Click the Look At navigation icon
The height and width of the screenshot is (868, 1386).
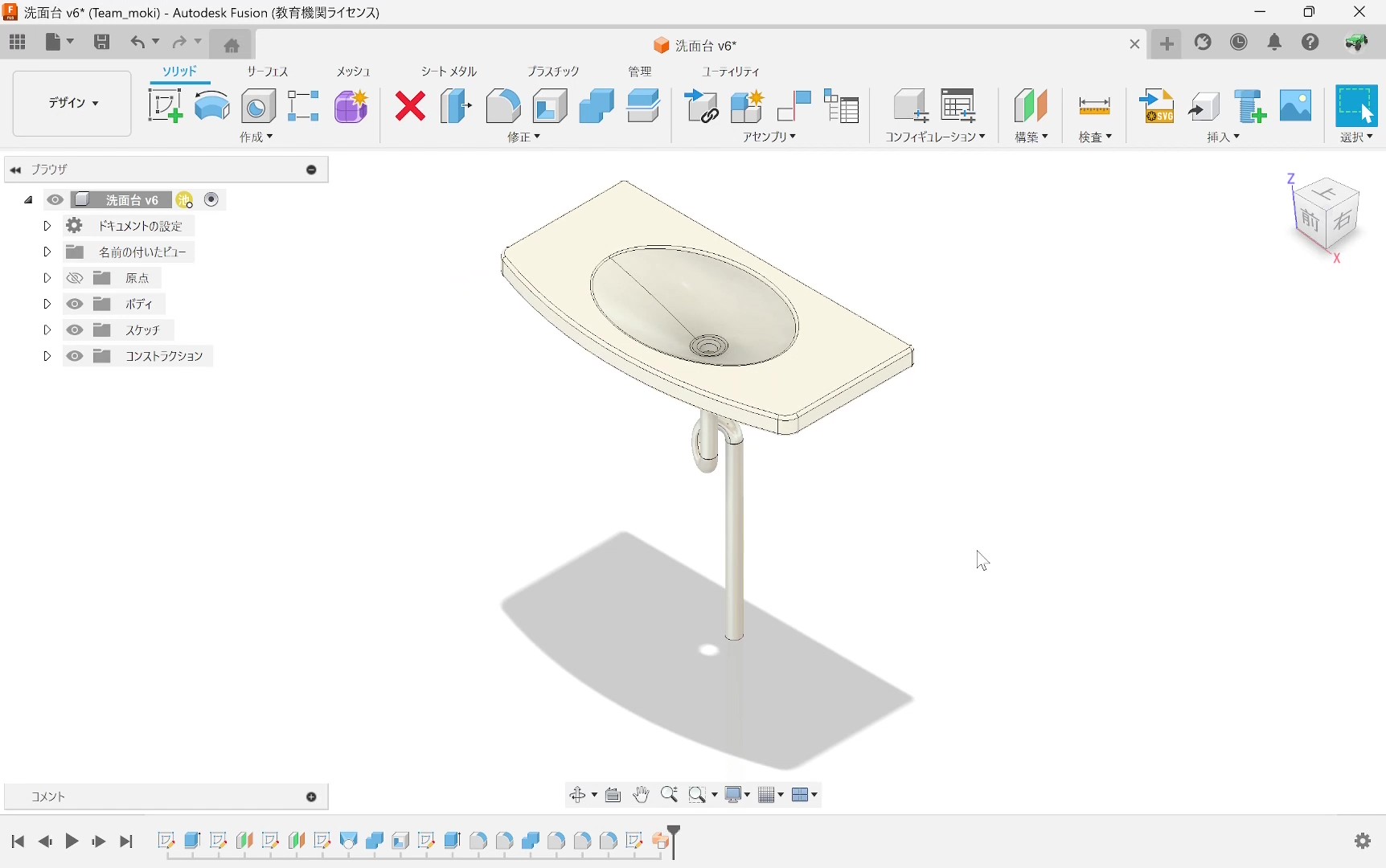[x=613, y=795]
